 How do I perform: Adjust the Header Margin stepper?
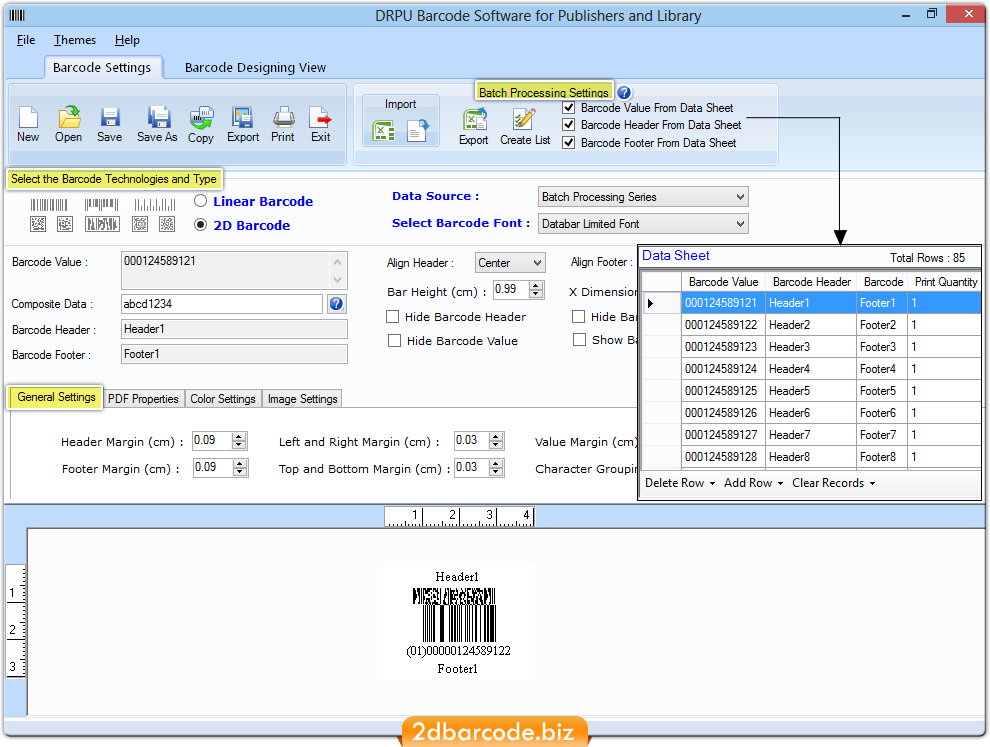(x=239, y=441)
